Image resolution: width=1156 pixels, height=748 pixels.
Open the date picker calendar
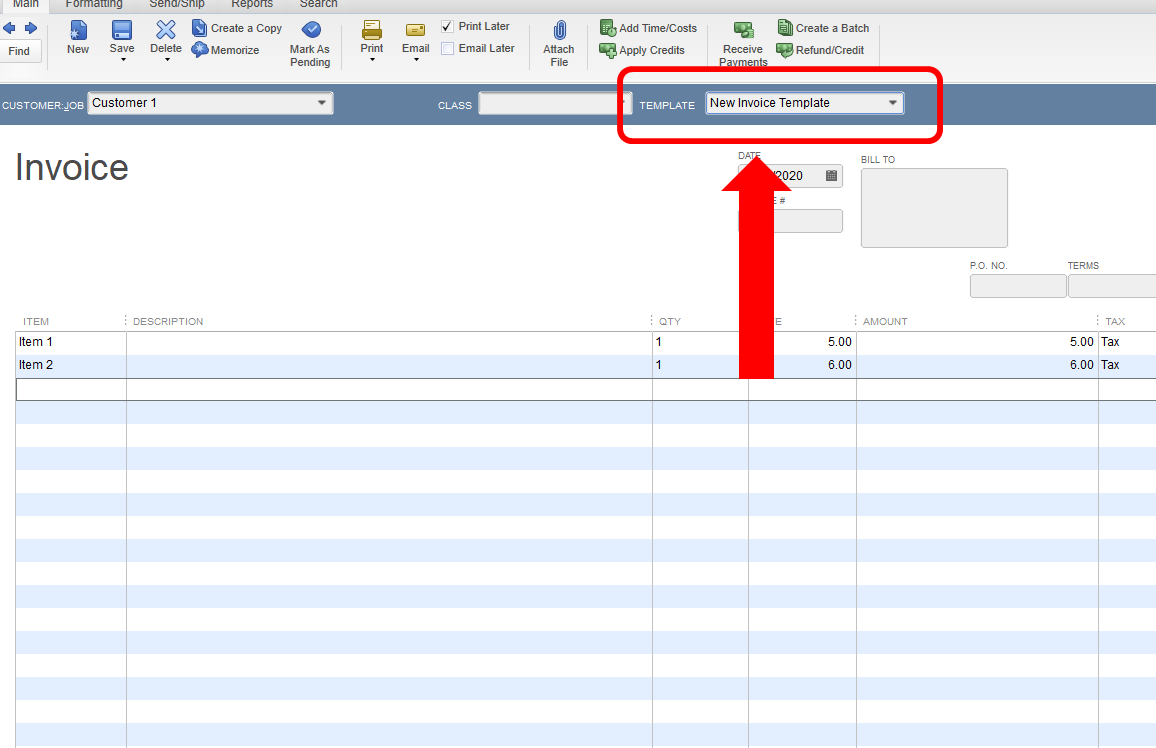831,175
